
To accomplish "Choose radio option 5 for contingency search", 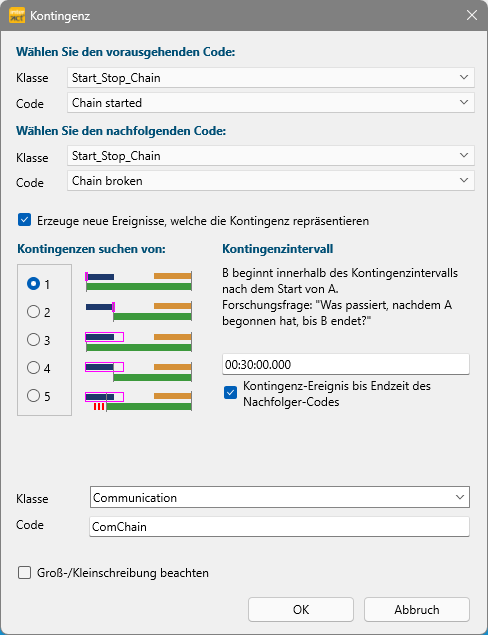I will [x=33, y=395].
